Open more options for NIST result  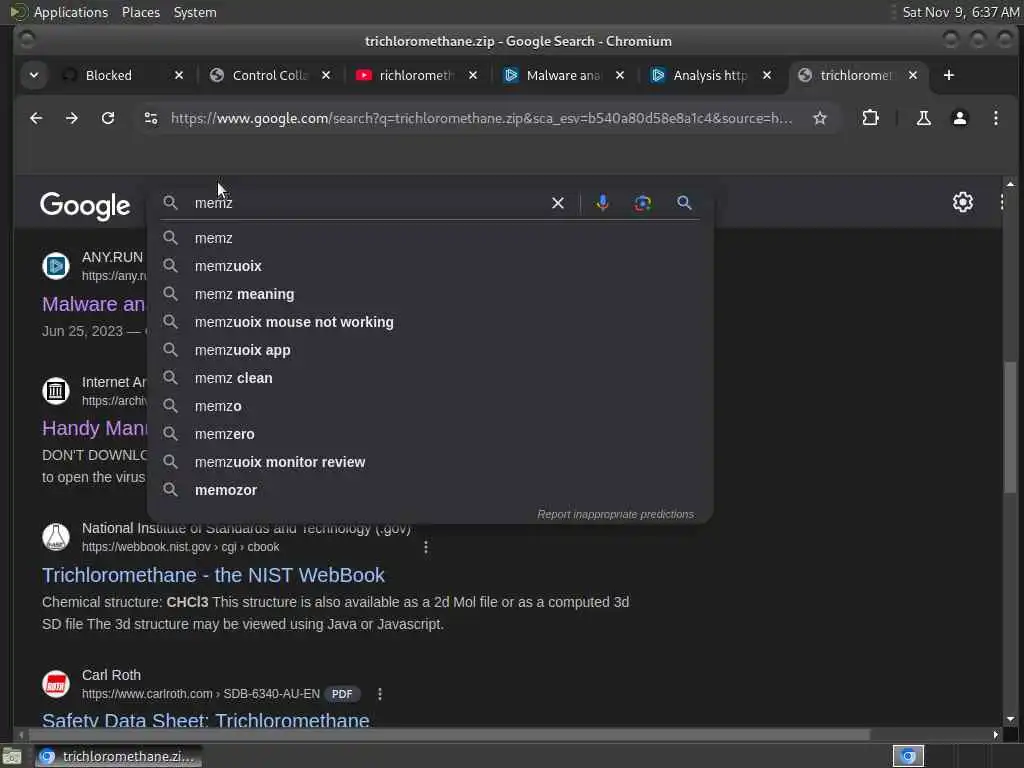426,547
